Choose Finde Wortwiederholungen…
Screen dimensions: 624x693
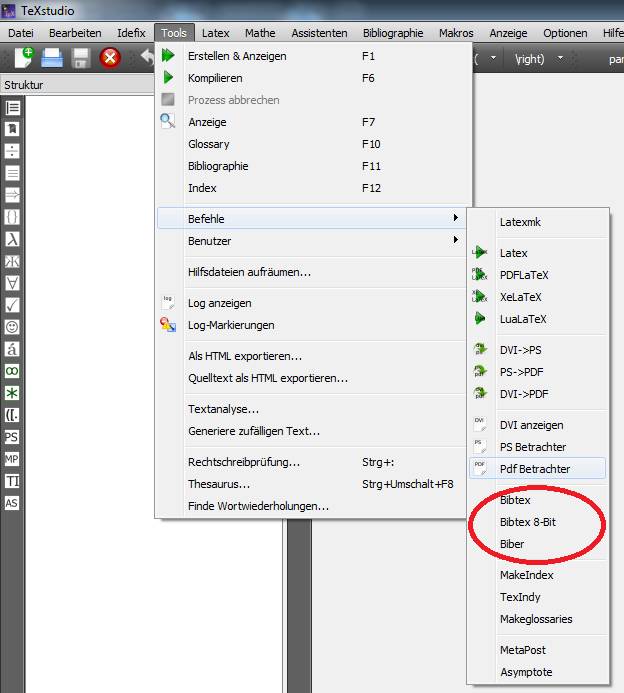point(312,506)
